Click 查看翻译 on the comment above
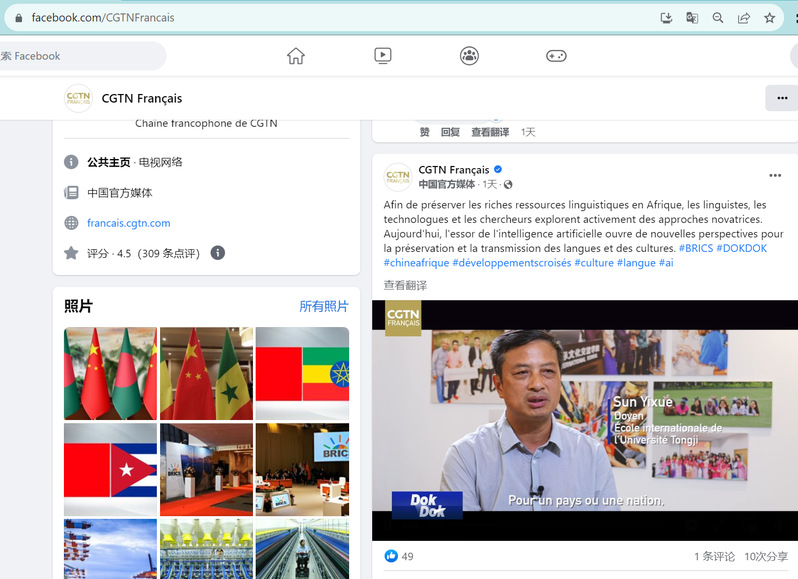This screenshot has height=579, width=798. coord(490,132)
